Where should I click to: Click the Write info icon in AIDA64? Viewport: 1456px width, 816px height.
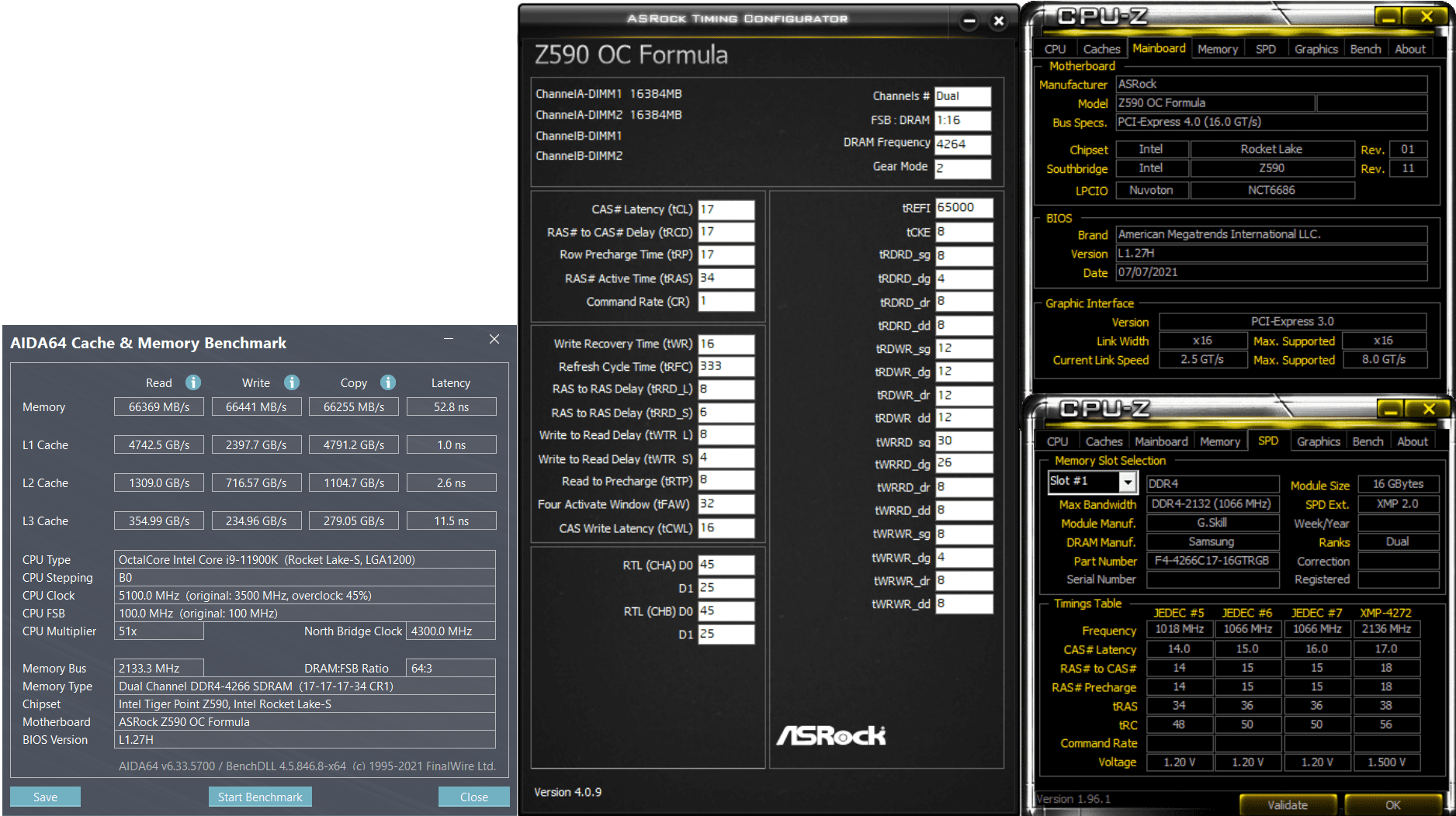tap(292, 382)
